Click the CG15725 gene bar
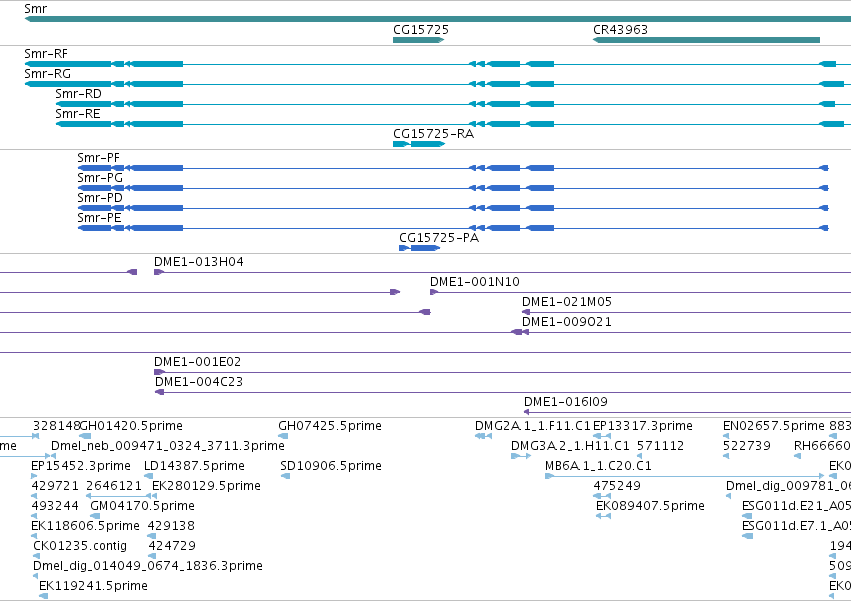851x601 pixels. 418,40
